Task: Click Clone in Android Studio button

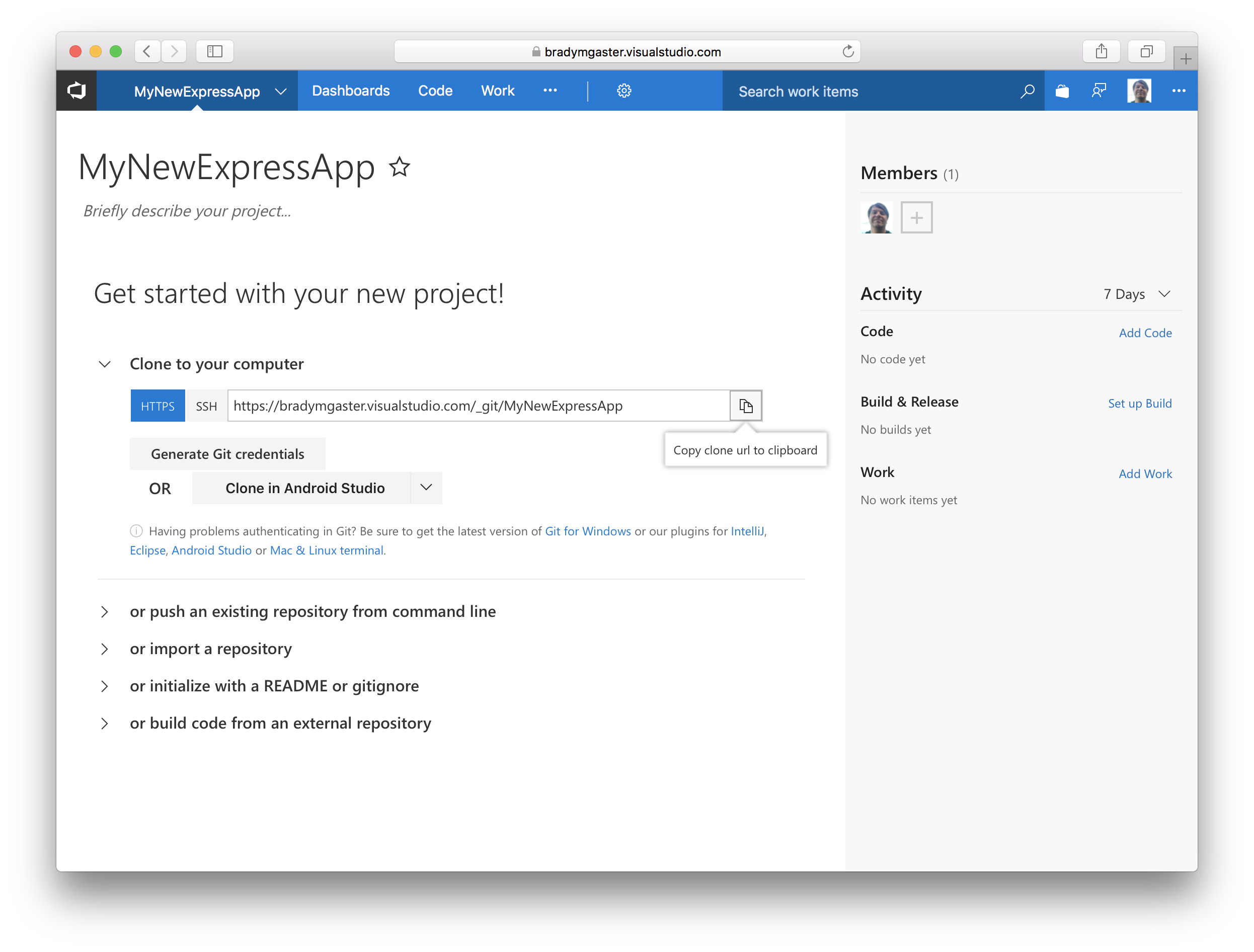Action: [x=301, y=488]
